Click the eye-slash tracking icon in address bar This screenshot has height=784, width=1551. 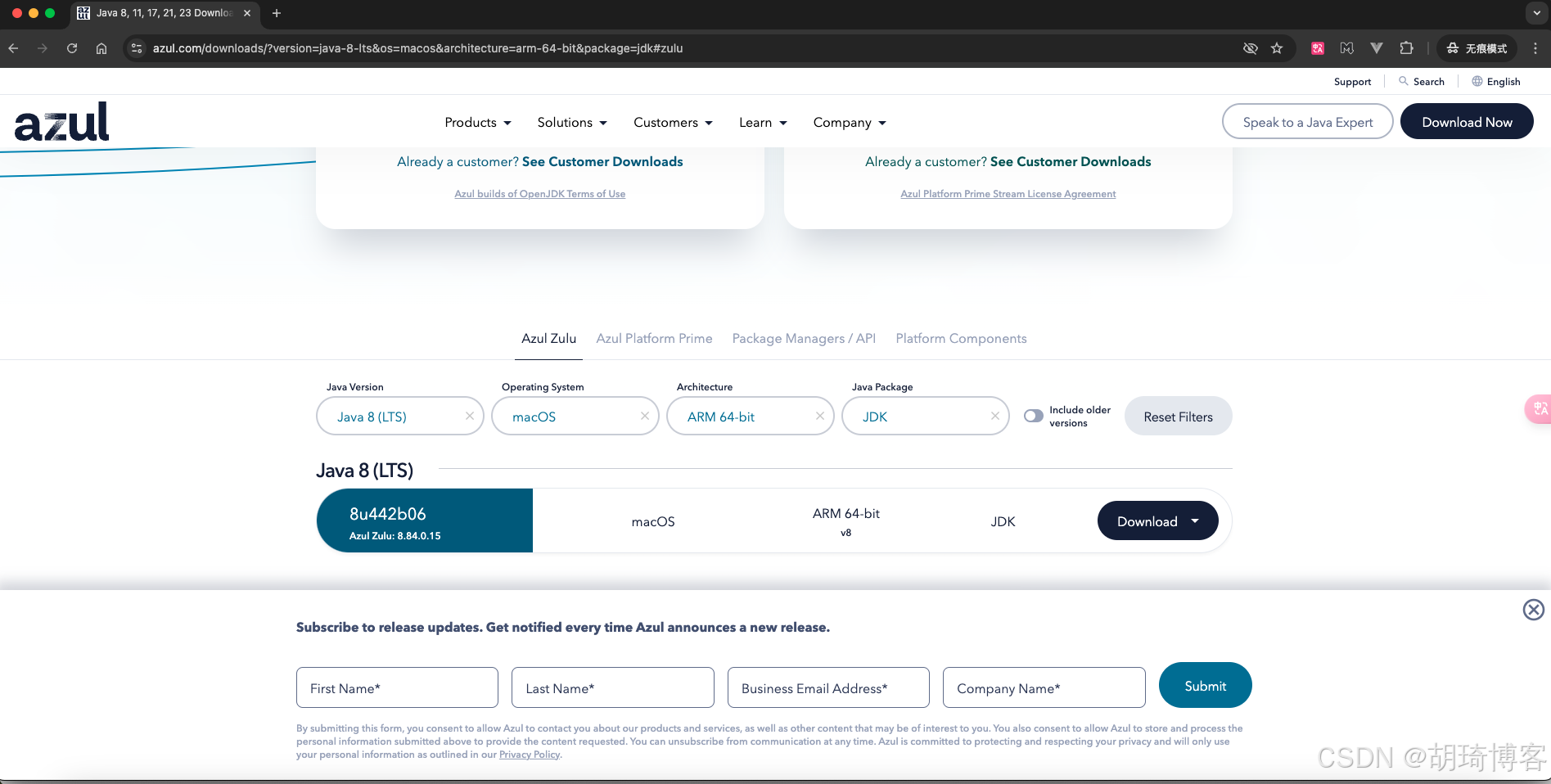(1250, 48)
